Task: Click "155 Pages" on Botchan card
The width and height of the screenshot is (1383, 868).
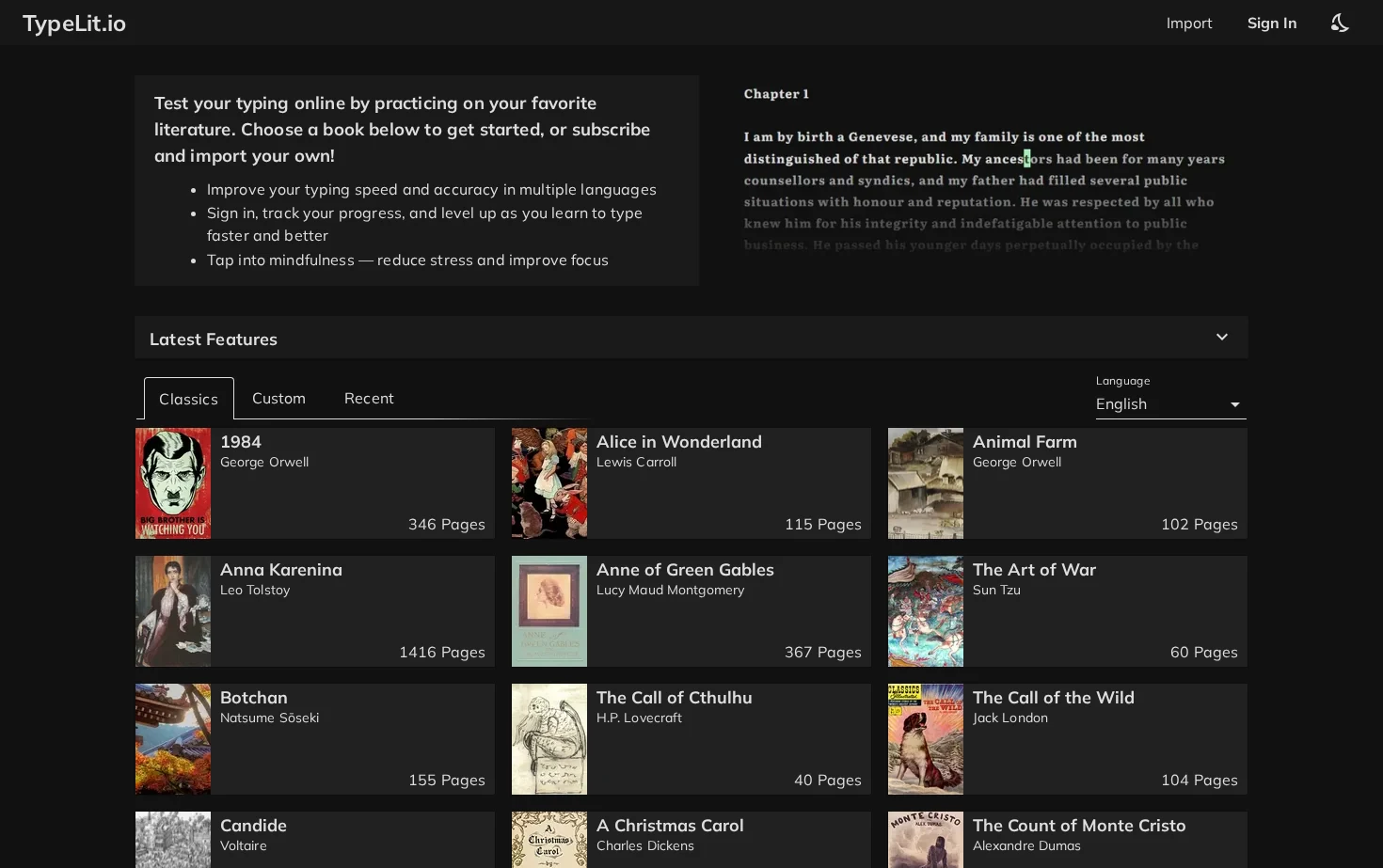Action: pyautogui.click(x=447, y=781)
